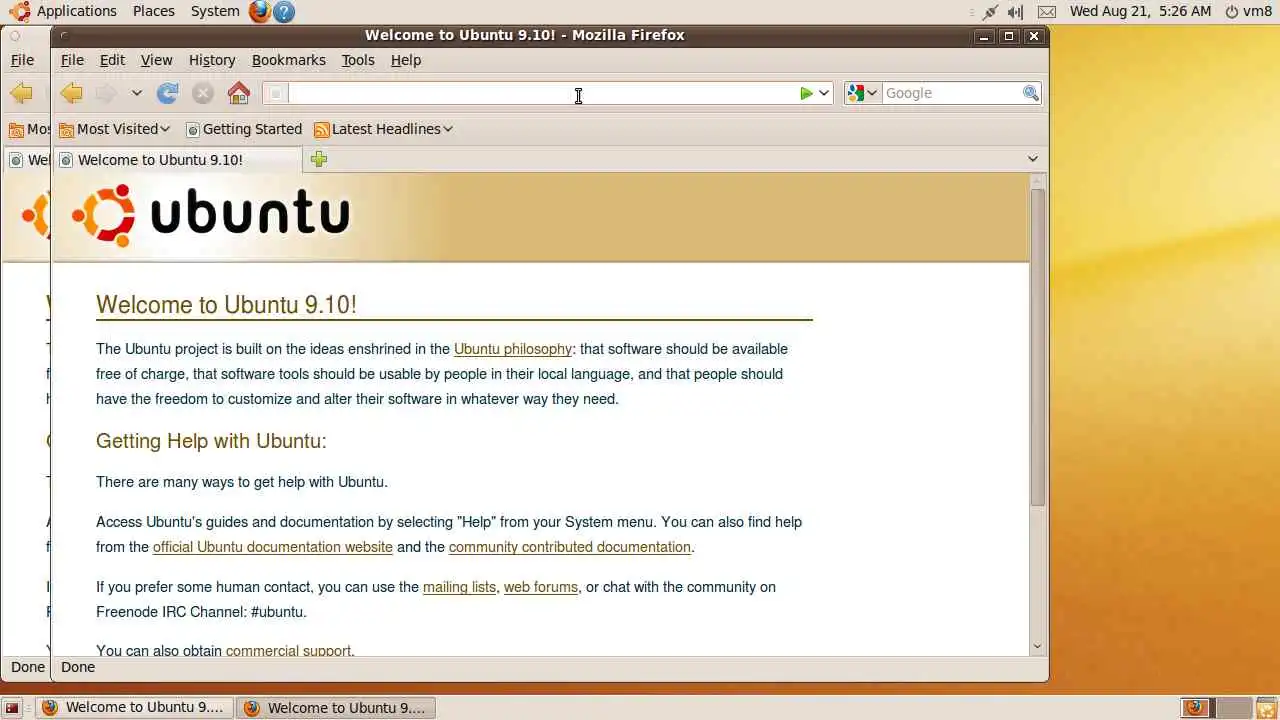The height and width of the screenshot is (720, 1280).
Task: Open the search engine chooser arrow
Action: (872, 93)
